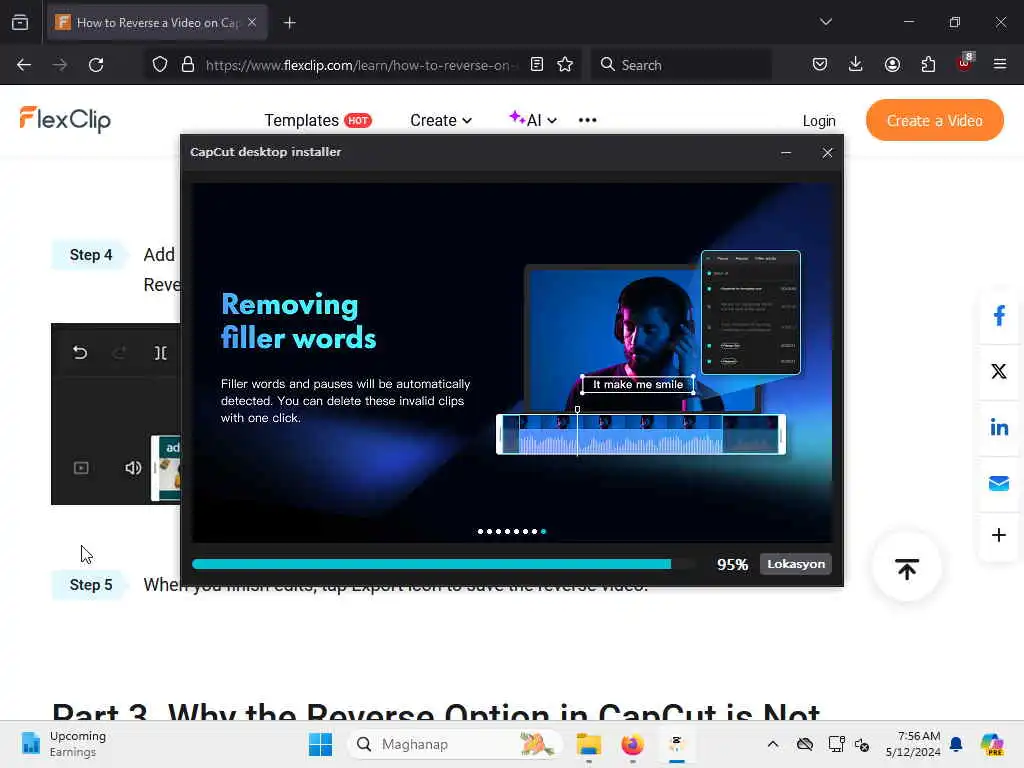Select the first slideshow dot indicator
This screenshot has width=1024, height=768.
(x=481, y=532)
